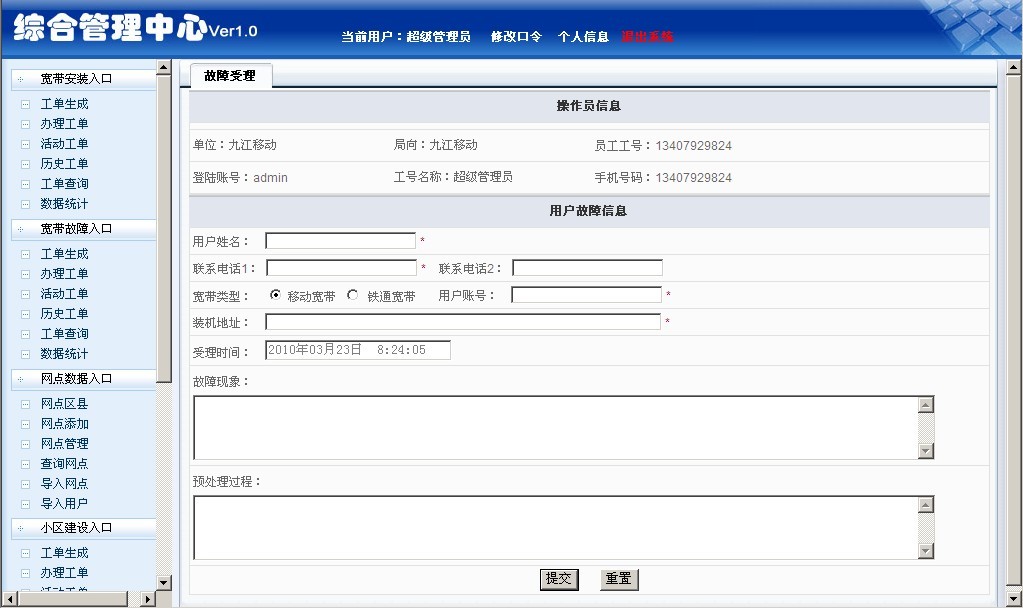Open 个人信息 in the top navigation
This screenshot has width=1023, height=608.
583,37
